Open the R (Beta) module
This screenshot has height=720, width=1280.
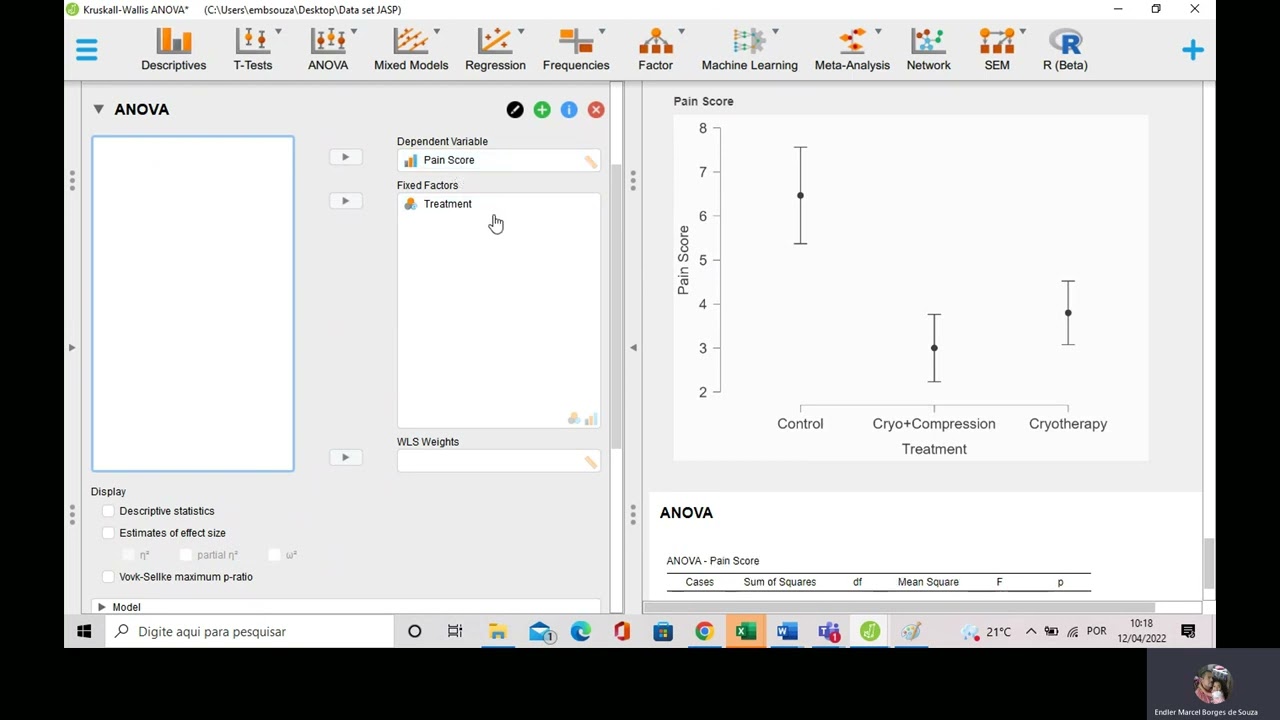tap(1065, 49)
